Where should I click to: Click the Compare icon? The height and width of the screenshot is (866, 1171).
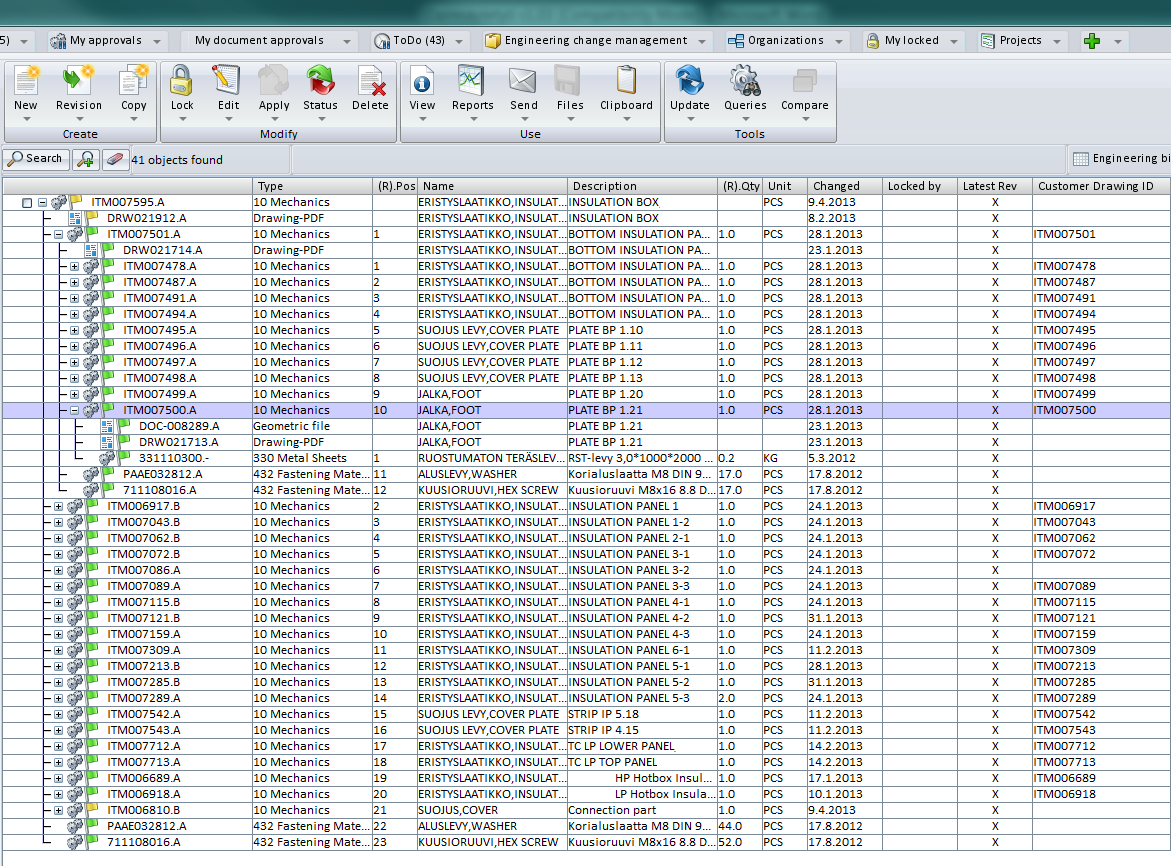point(804,81)
